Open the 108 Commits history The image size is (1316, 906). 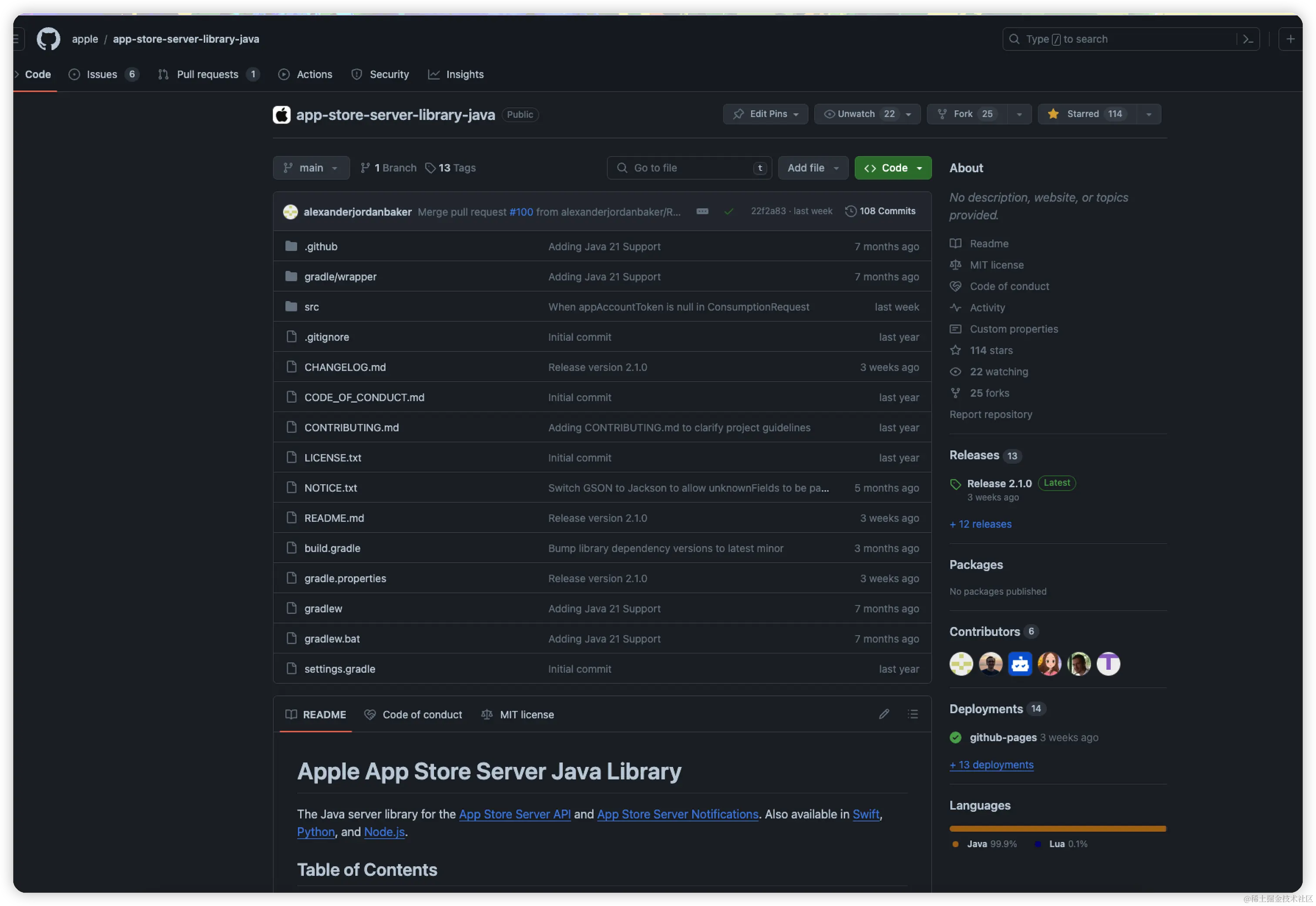tap(880, 211)
